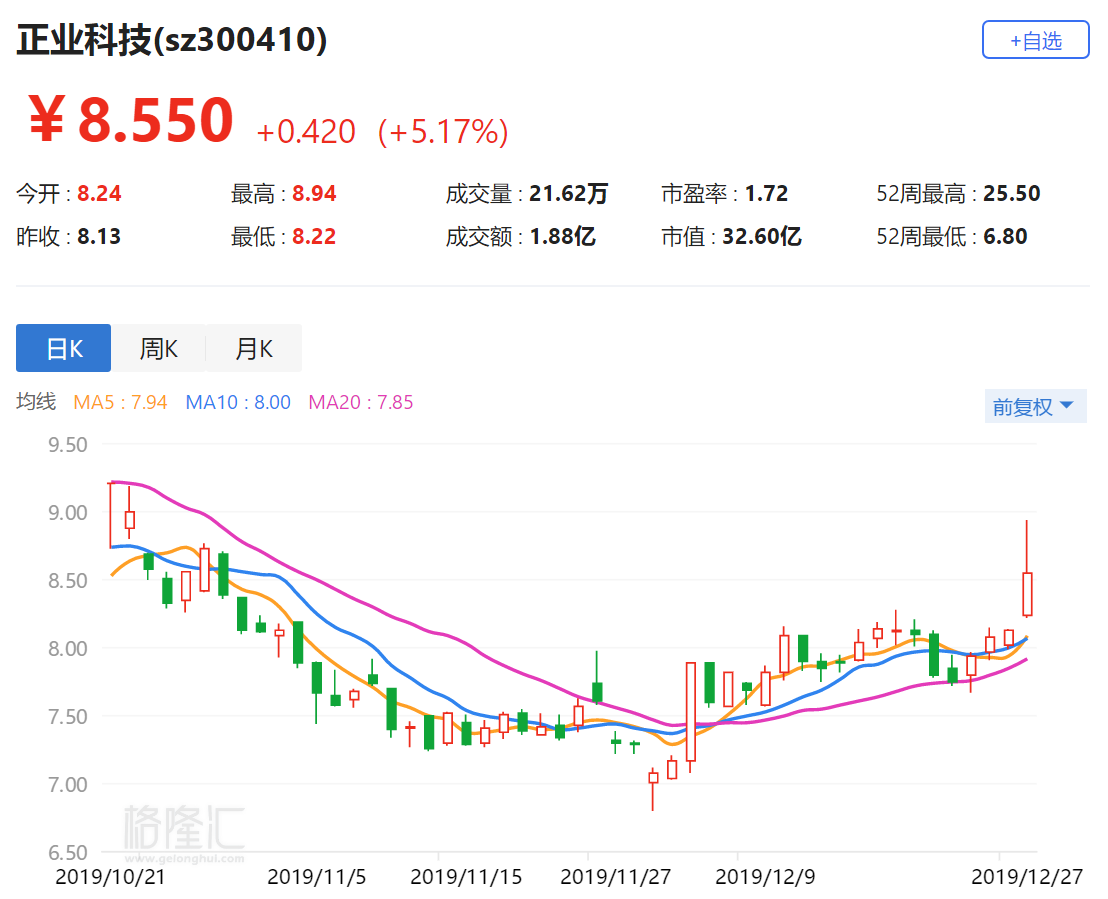The width and height of the screenshot is (1108, 899).
Task: Click the 均线 moving average label
Action: click(36, 401)
